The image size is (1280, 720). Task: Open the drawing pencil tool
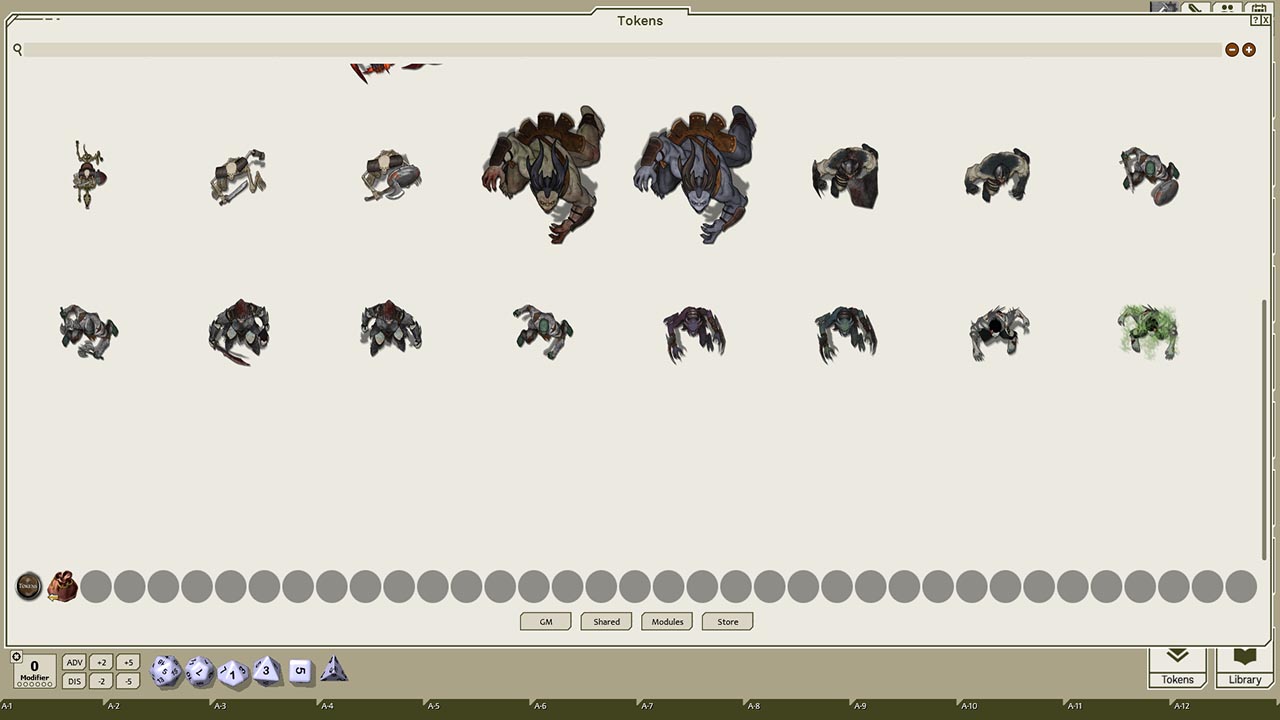[1194, 7]
